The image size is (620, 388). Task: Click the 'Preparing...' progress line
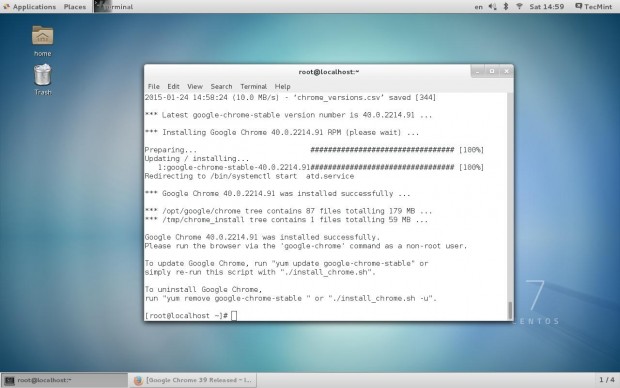click(x=314, y=150)
